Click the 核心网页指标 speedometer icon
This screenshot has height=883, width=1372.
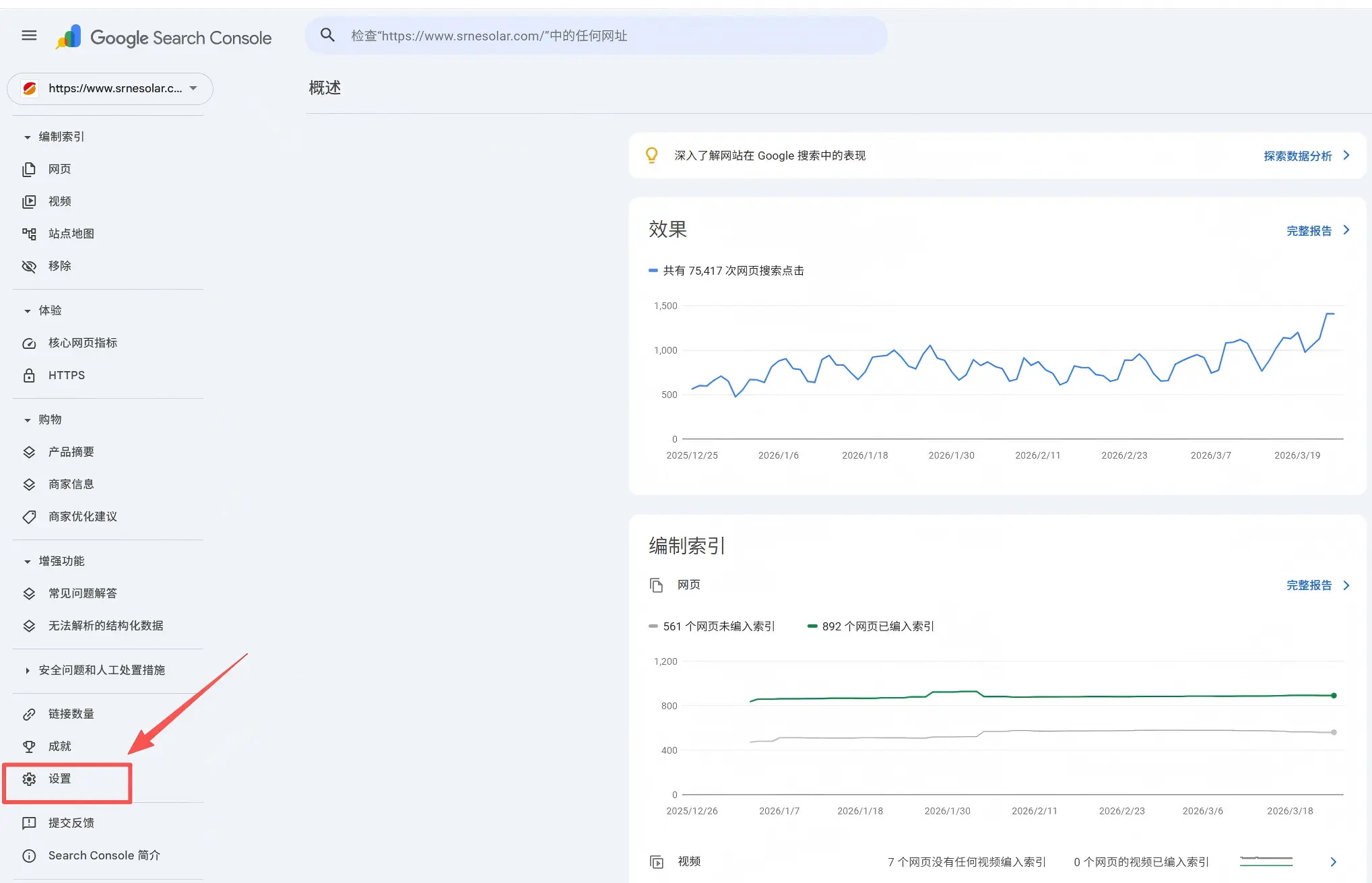pyautogui.click(x=29, y=343)
